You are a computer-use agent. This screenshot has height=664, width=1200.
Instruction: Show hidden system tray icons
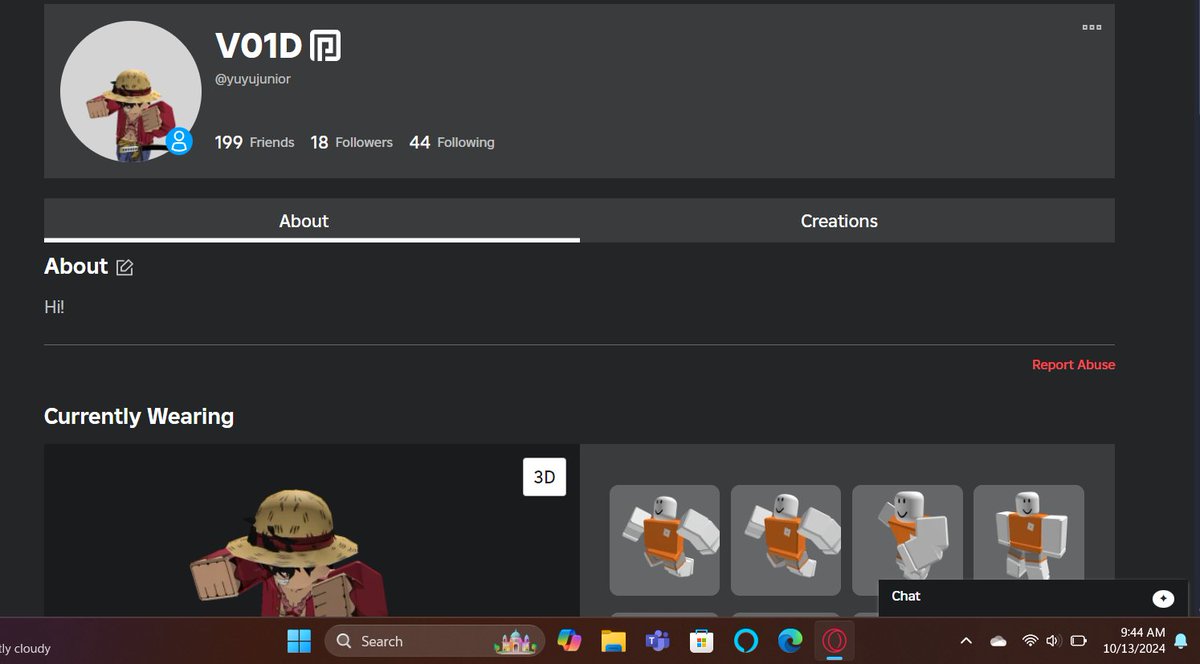[x=966, y=641]
